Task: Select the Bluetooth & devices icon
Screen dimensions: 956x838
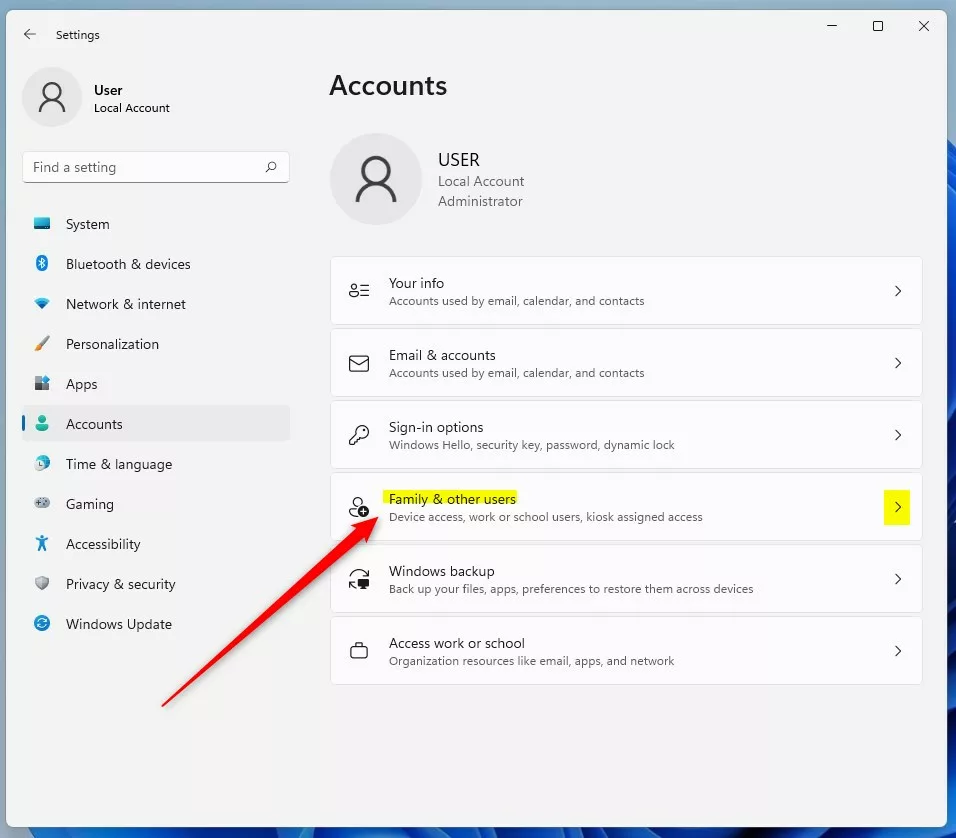Action: (41, 264)
